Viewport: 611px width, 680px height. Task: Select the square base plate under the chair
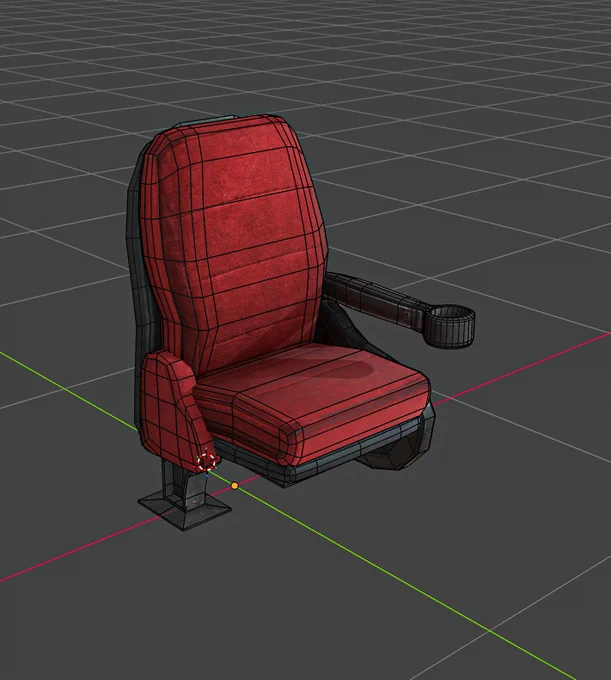click(185, 510)
